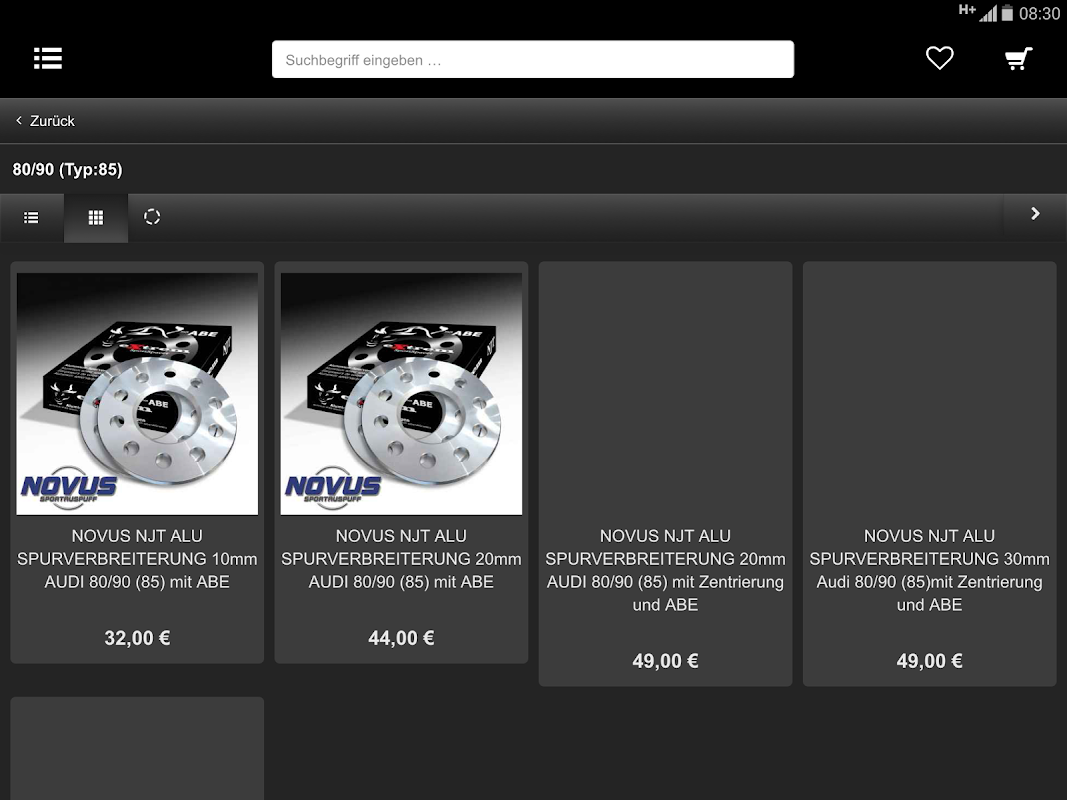
Task: Open 20mm spacer mit Zentrierung und ABE
Action: (666, 570)
